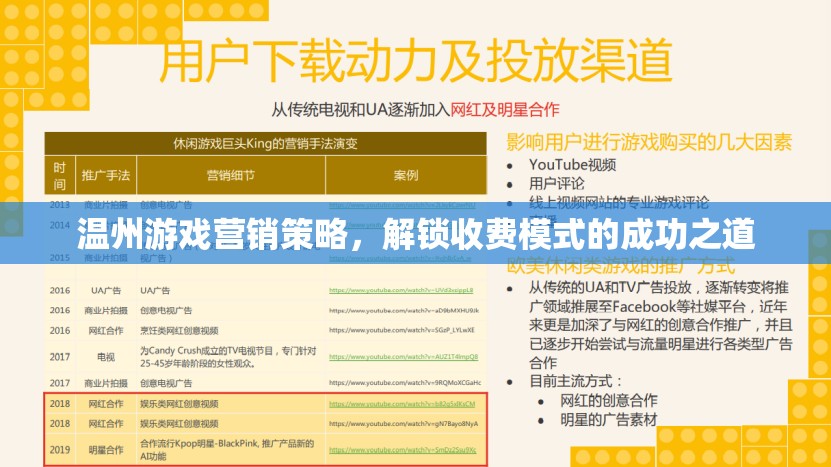831x467 pixels.
Task: Click the 营销细节 column header
Action: tap(231, 175)
